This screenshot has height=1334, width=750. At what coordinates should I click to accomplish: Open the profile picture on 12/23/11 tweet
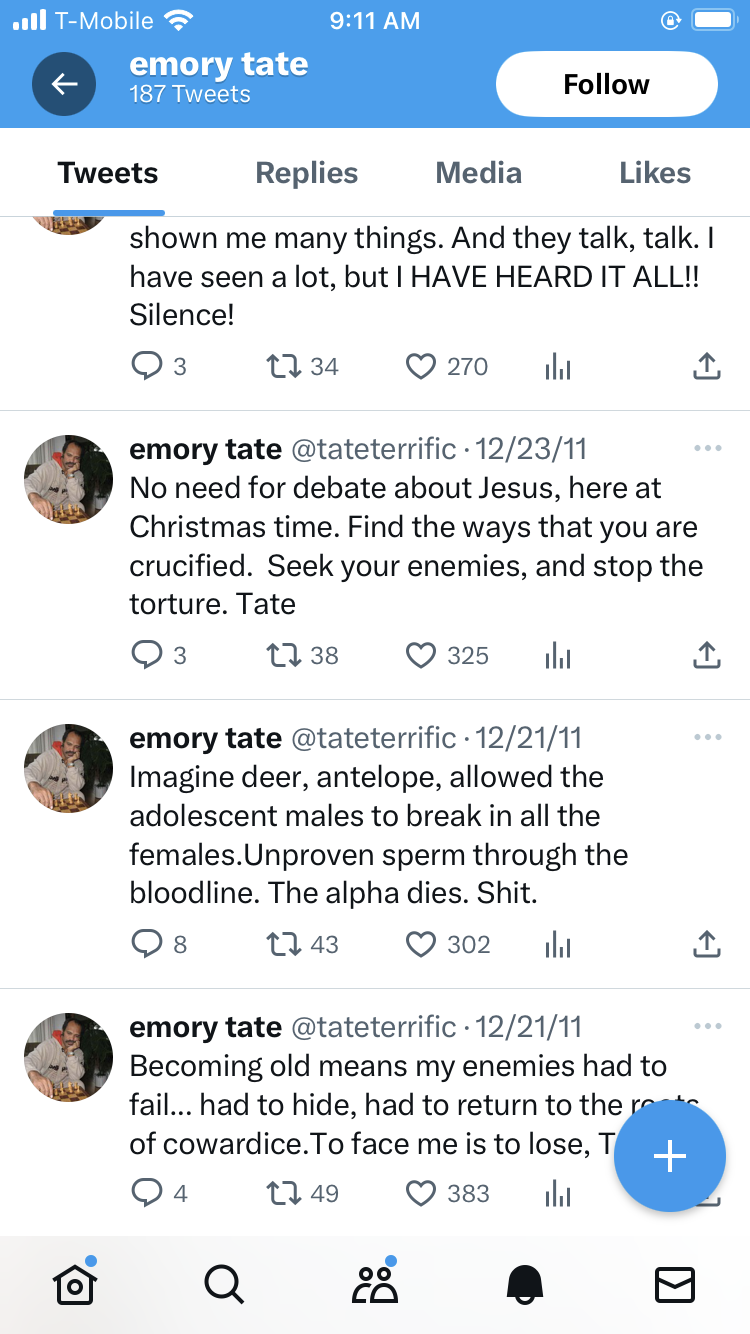click(68, 479)
